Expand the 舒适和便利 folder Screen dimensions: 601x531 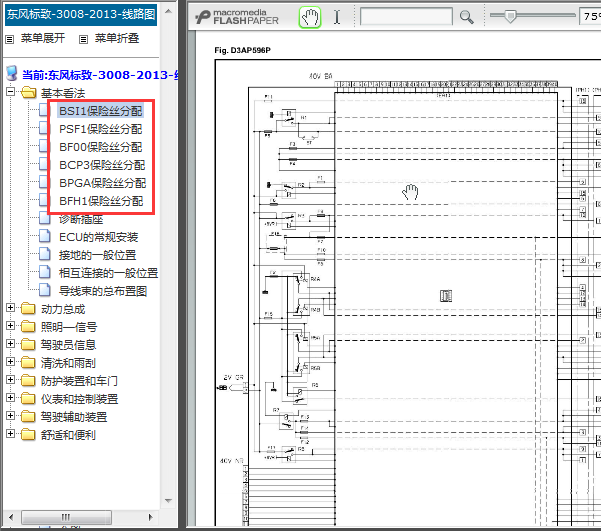[10, 434]
